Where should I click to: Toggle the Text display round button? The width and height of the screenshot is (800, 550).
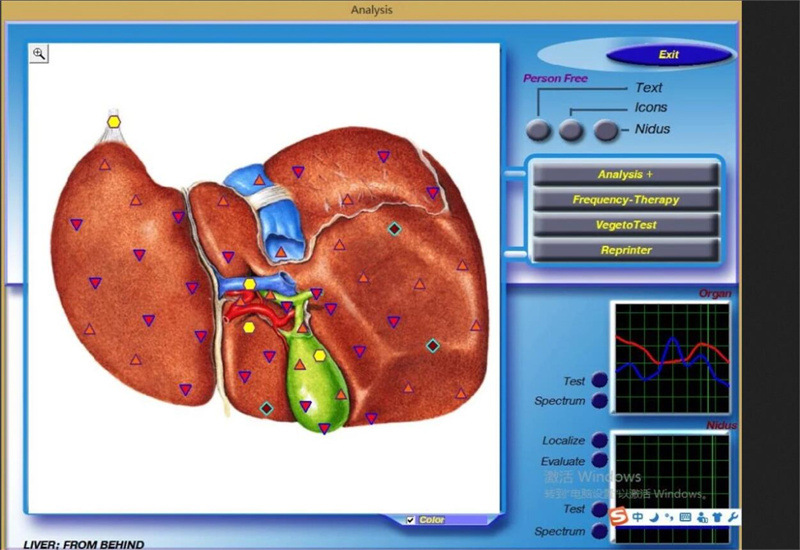click(x=539, y=130)
